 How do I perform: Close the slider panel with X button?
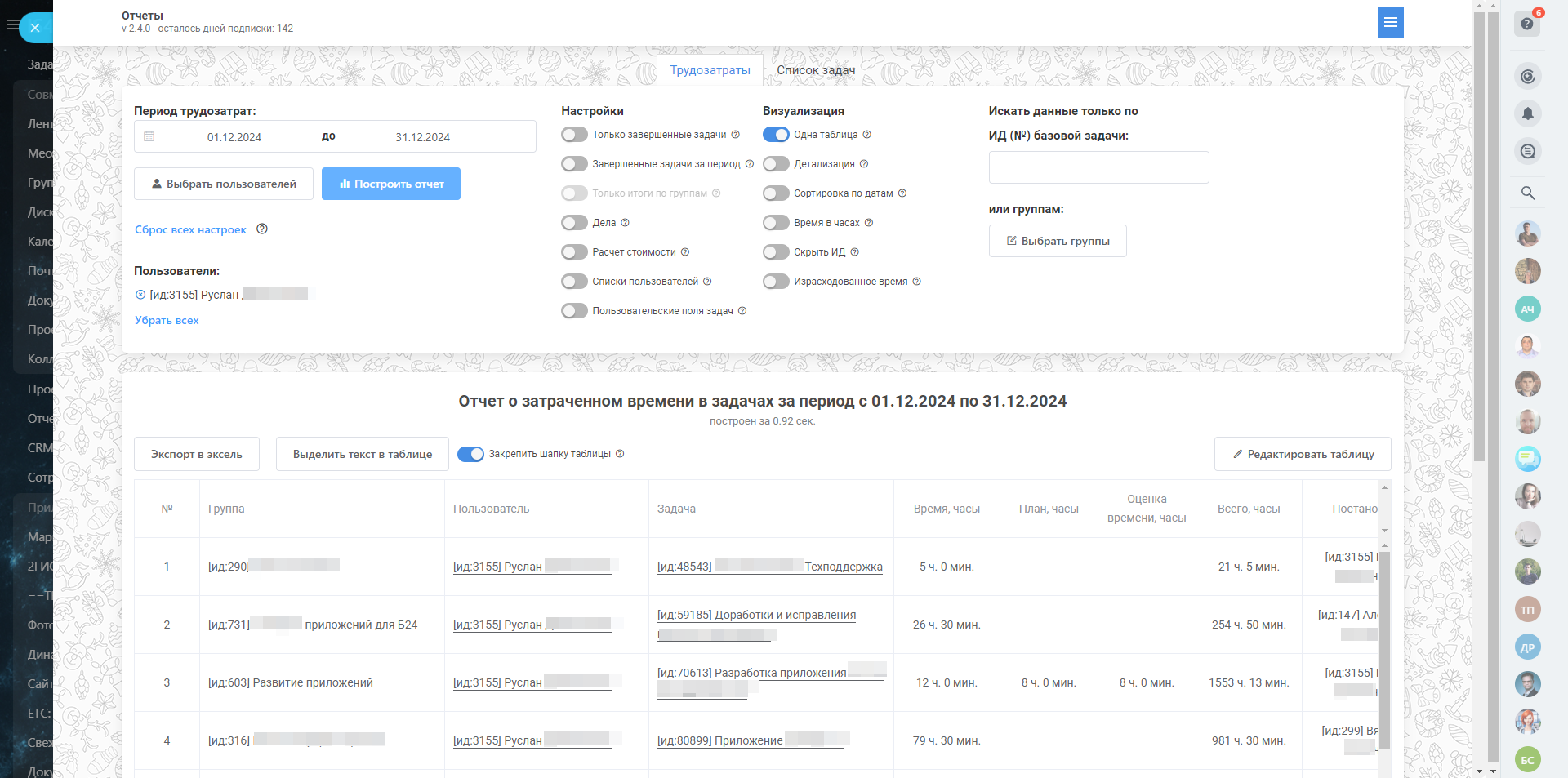click(x=35, y=28)
